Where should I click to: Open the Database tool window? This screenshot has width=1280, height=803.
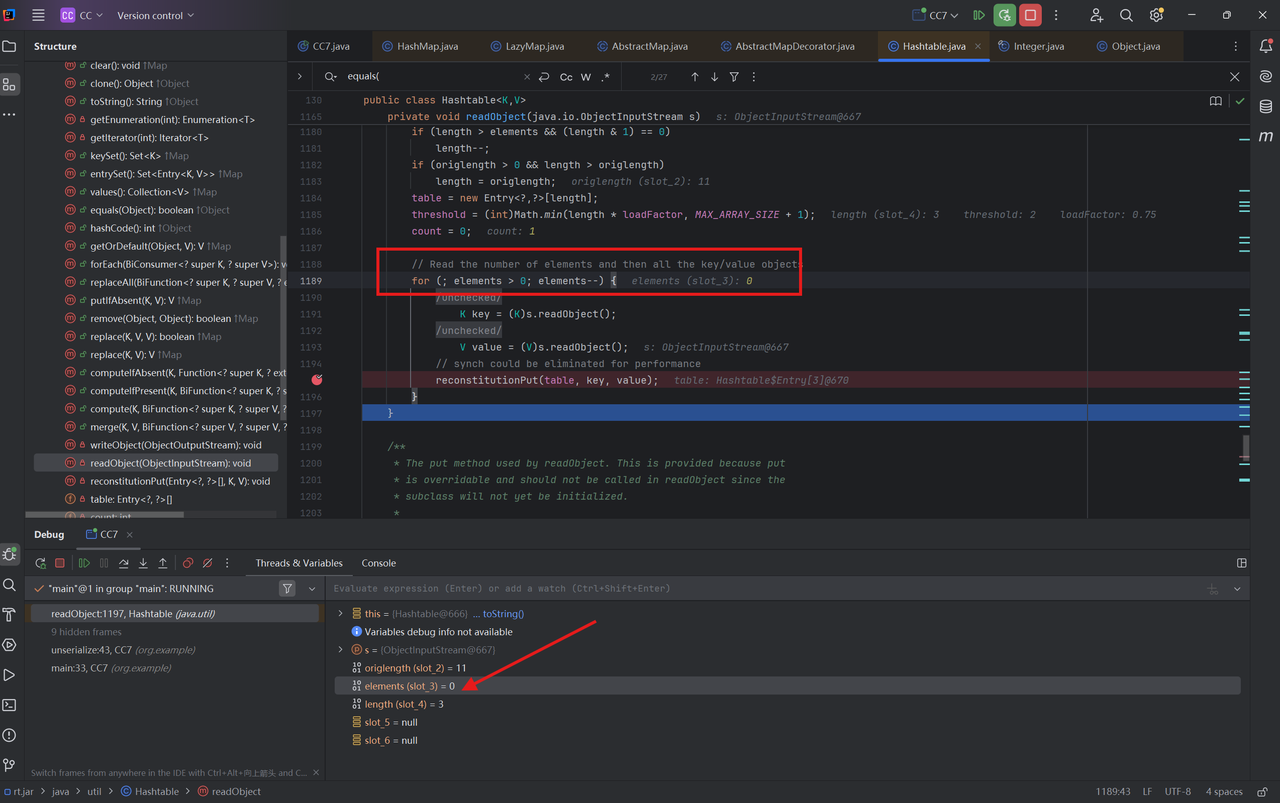pos(1266,106)
